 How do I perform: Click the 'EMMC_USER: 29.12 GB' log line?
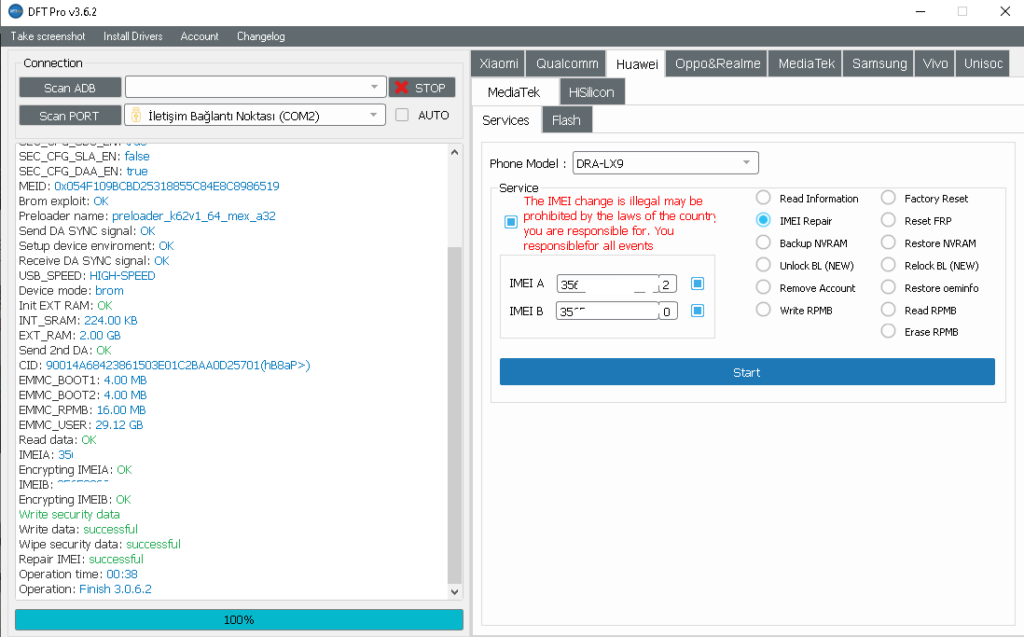pyautogui.click(x=81, y=425)
